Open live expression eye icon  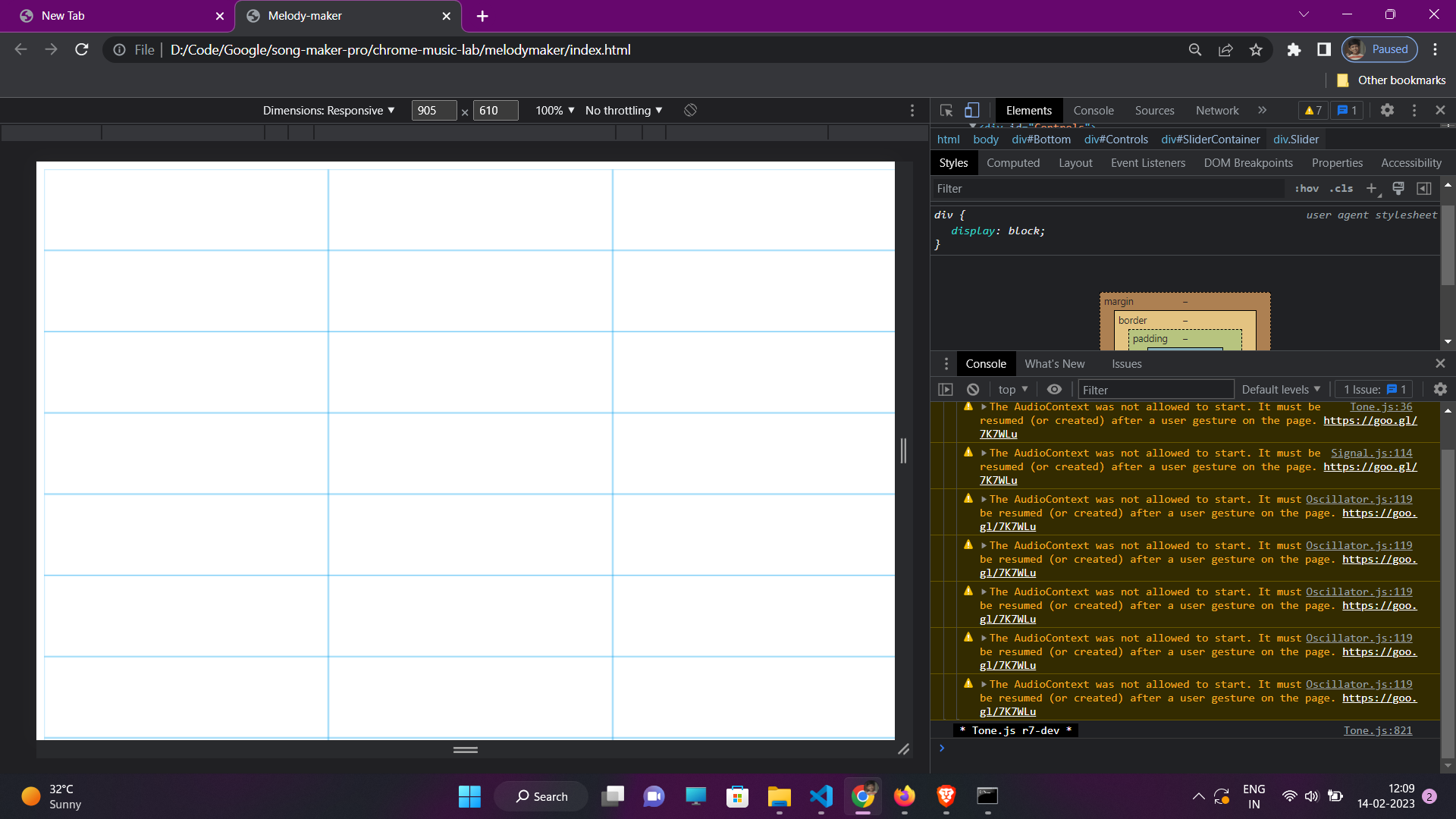click(x=1054, y=389)
